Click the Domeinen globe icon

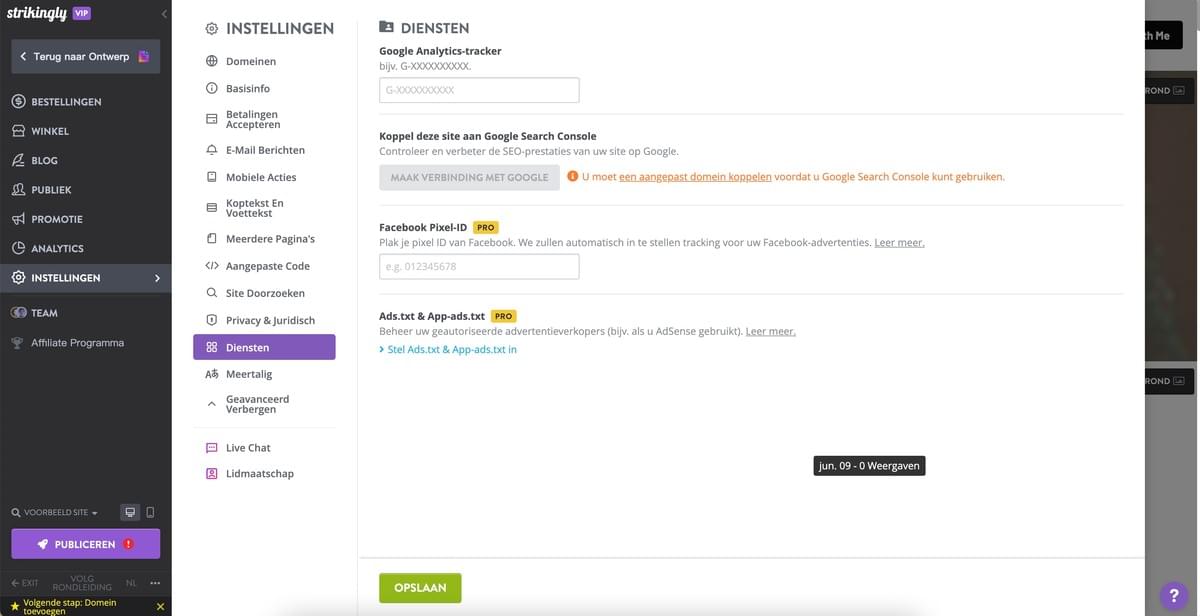[x=212, y=61]
